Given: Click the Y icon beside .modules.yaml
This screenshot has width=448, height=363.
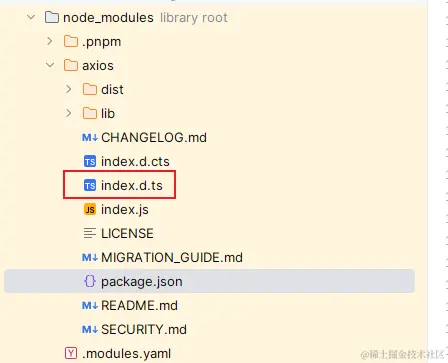Looking at the screenshot, I should (x=71, y=353).
